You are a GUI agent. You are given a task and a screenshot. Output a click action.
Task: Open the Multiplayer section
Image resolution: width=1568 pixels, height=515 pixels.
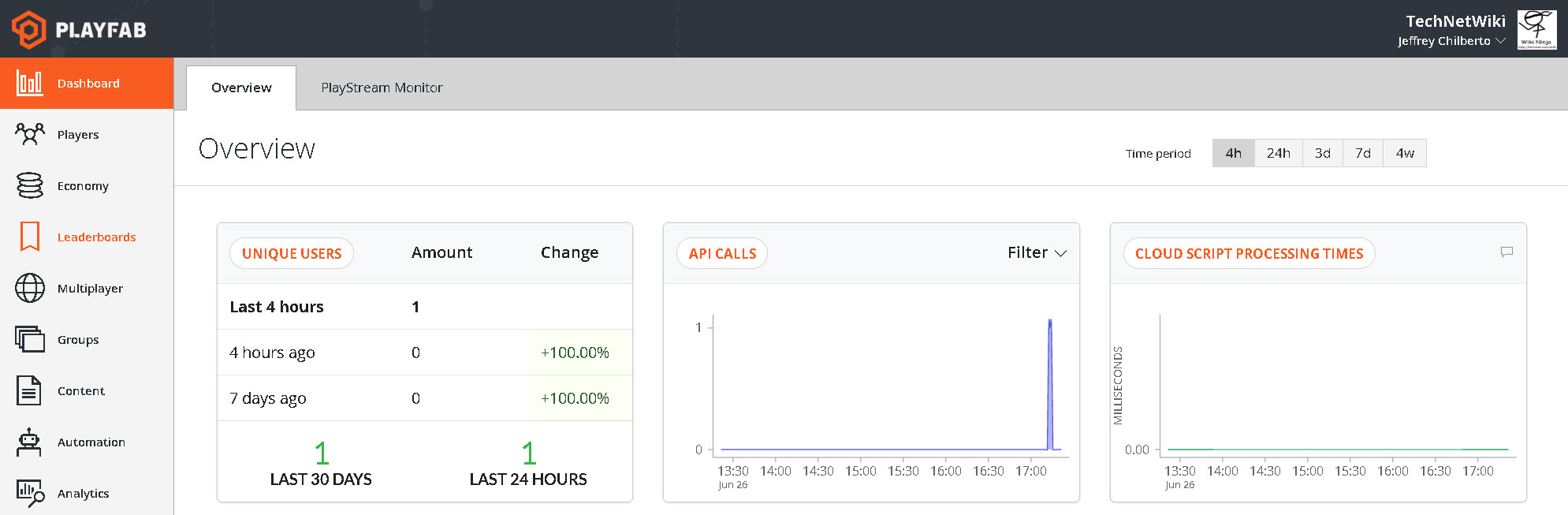click(x=87, y=288)
